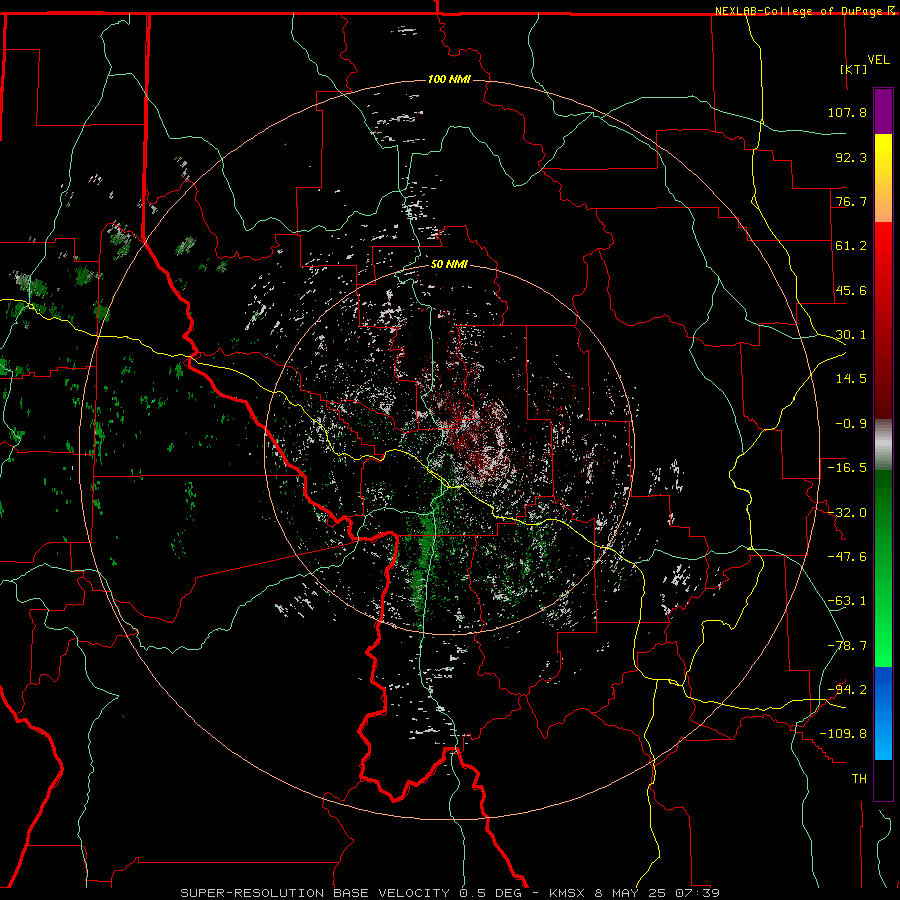Click the -32.0 velocity scale value
The height and width of the screenshot is (900, 900).
click(847, 513)
